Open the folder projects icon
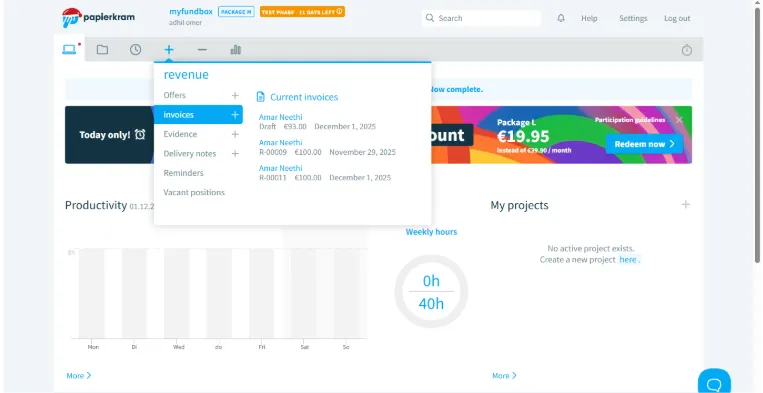Viewport: 763px width, 393px height. [x=102, y=50]
